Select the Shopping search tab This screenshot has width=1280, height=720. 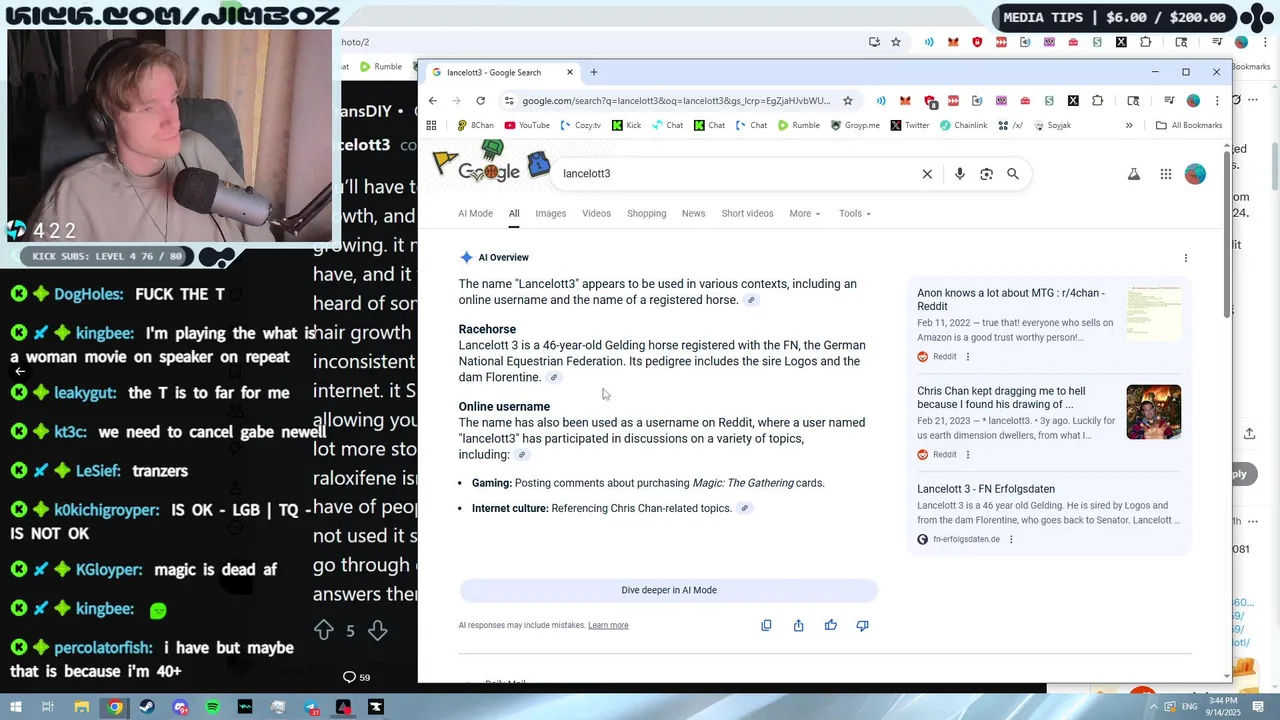pyautogui.click(x=646, y=213)
